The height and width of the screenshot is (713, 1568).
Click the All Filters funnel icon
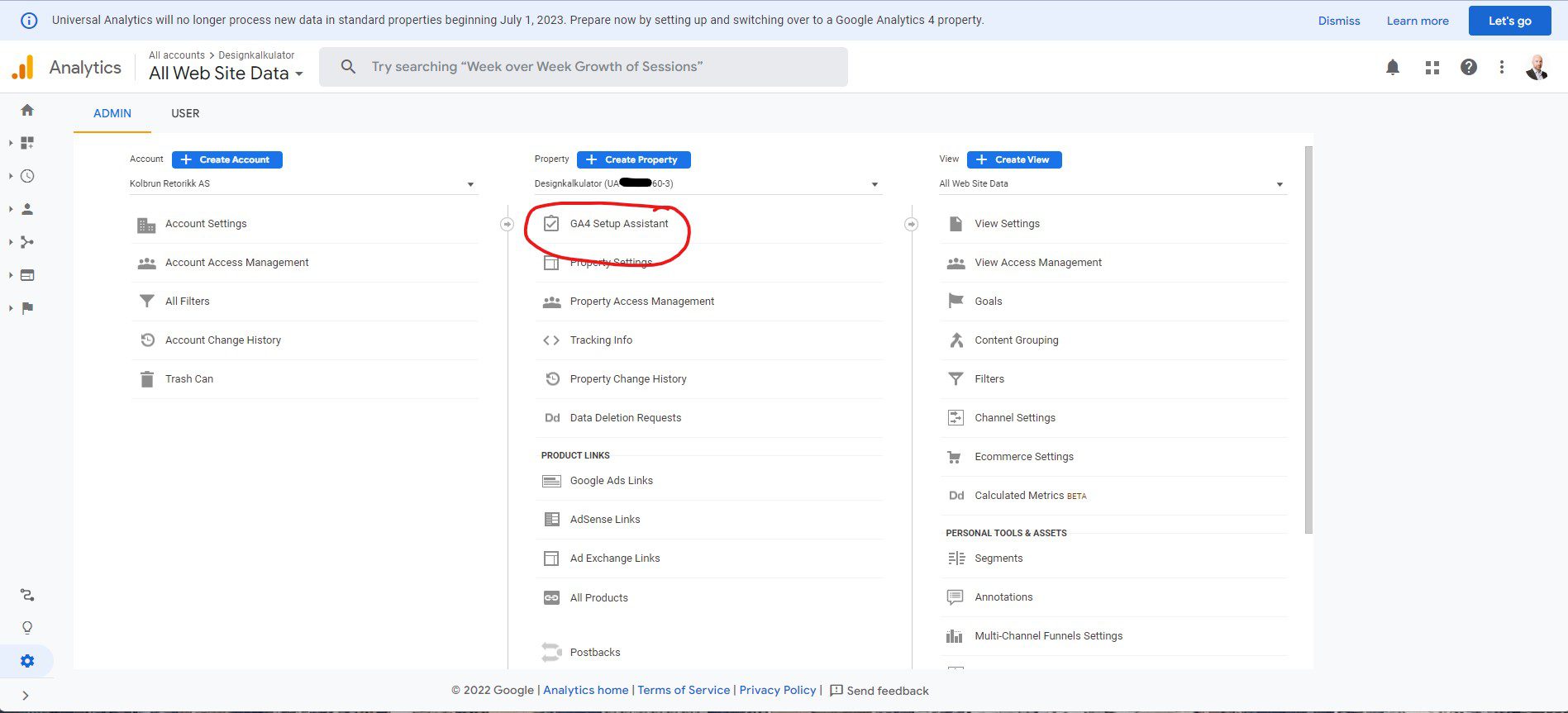click(146, 302)
